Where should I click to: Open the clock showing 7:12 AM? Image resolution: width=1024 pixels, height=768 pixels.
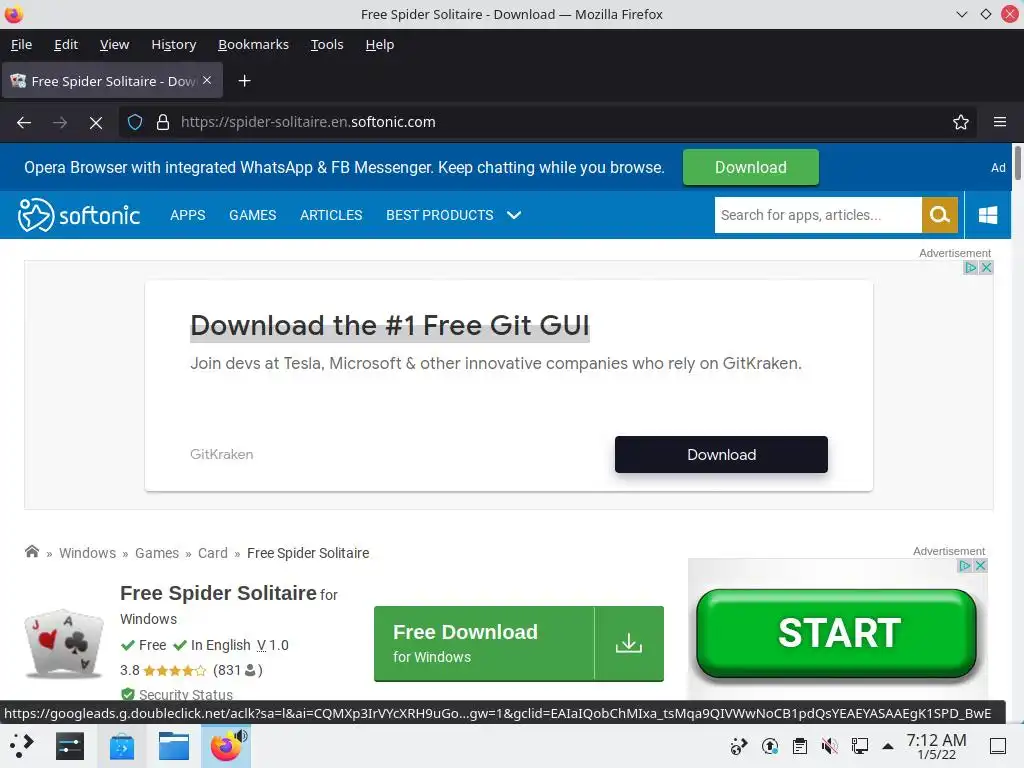coord(936,746)
